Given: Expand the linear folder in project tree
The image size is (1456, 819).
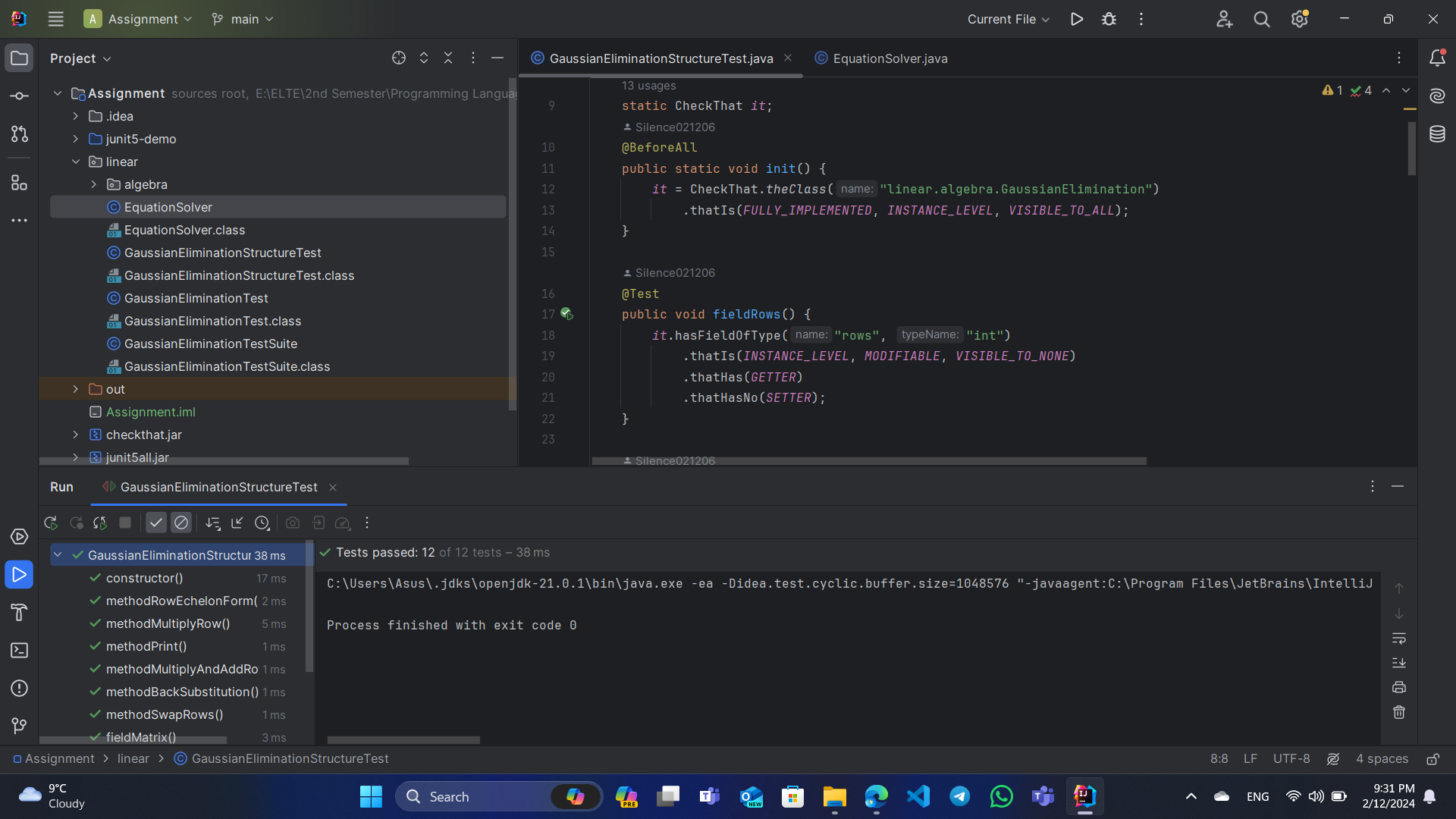Looking at the screenshot, I should coord(75,161).
